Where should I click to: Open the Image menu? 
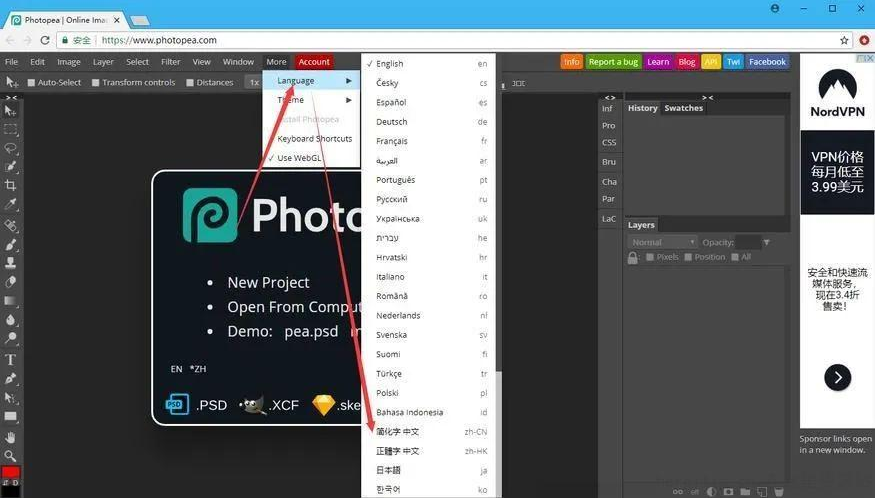(69, 62)
